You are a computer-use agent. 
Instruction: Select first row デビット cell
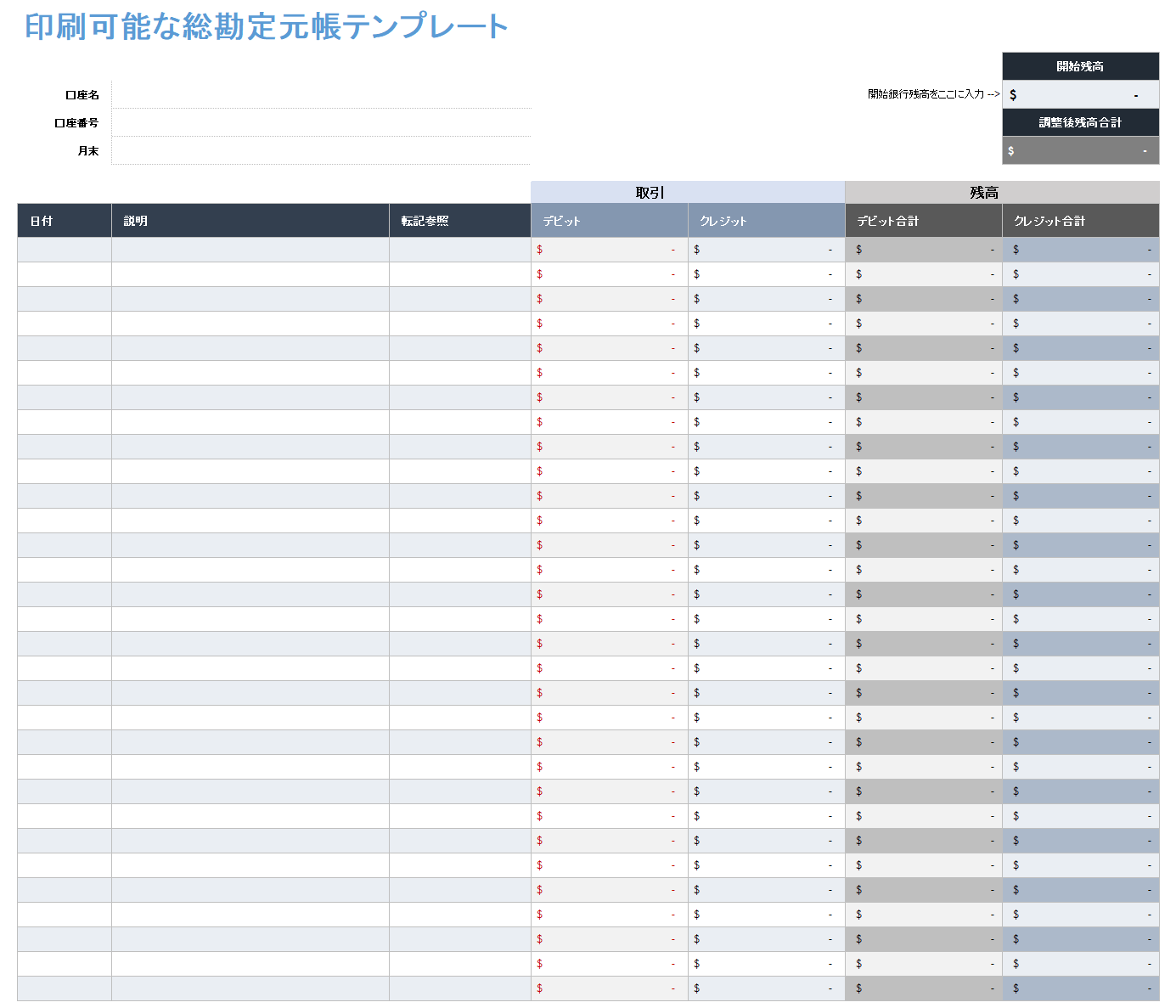[610, 250]
